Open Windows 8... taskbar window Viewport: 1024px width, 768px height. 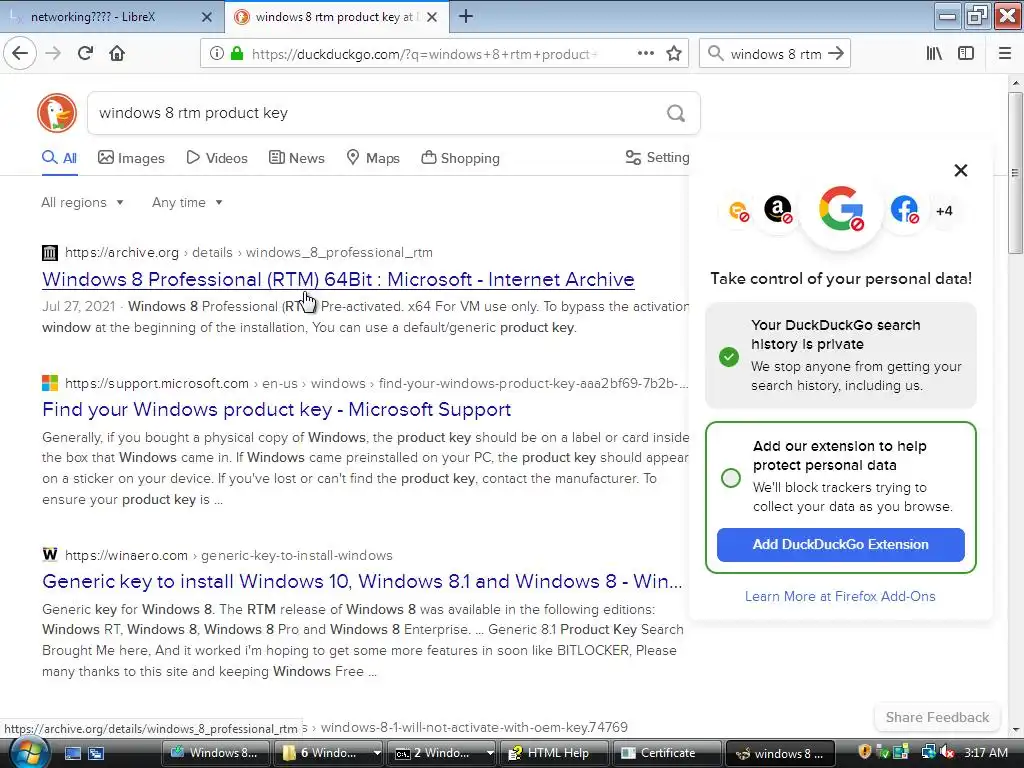[215, 753]
